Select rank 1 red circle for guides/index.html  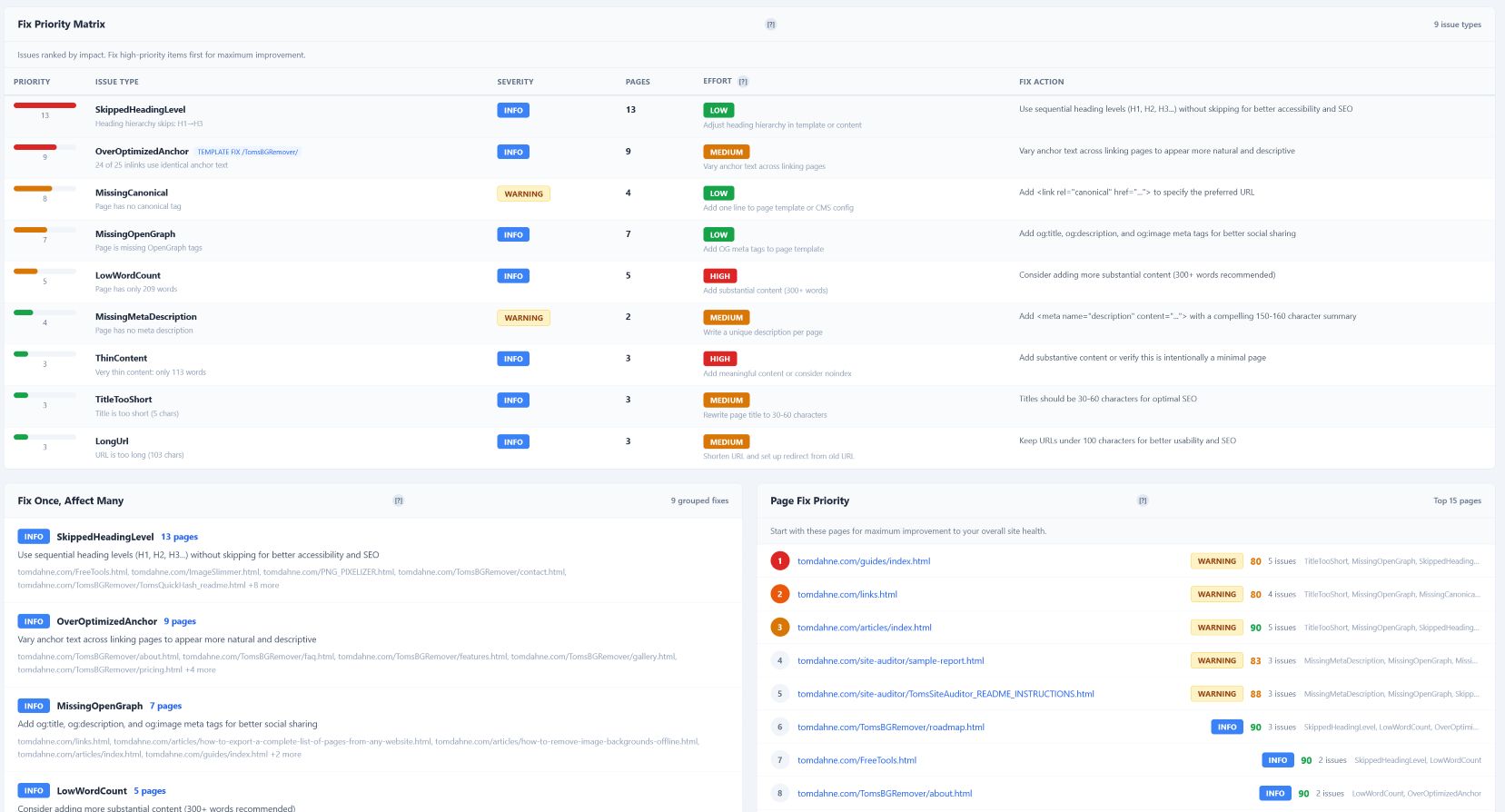tap(779, 561)
